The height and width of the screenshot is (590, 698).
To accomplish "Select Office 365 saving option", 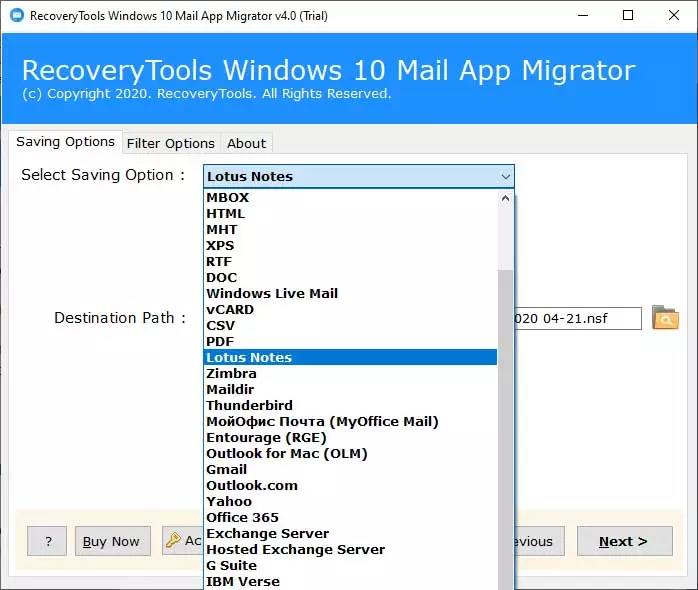I will point(242,518).
